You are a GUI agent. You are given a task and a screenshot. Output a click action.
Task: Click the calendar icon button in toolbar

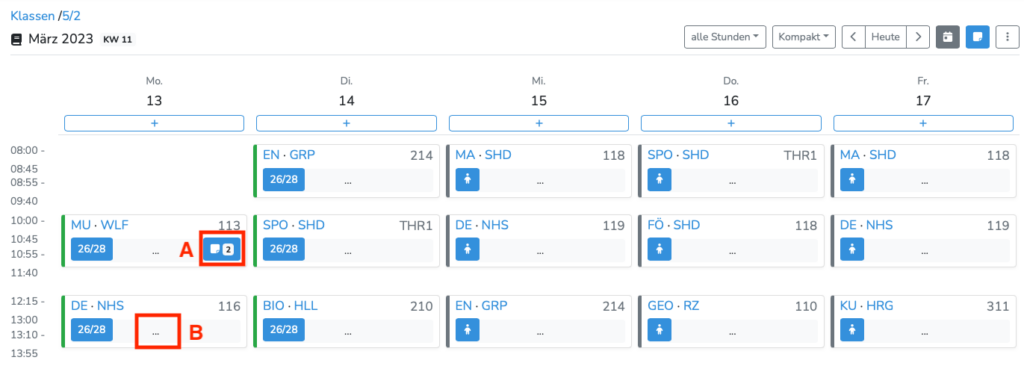[948, 37]
